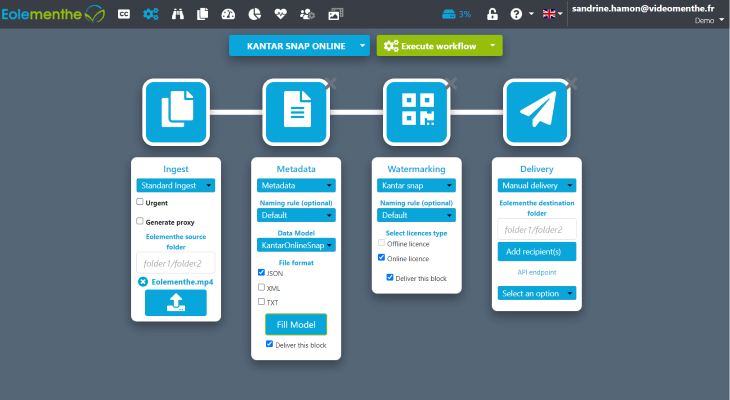Open the Watermarking naming rule Default dropdown
Image resolution: width=730 pixels, height=400 pixels.
[416, 215]
